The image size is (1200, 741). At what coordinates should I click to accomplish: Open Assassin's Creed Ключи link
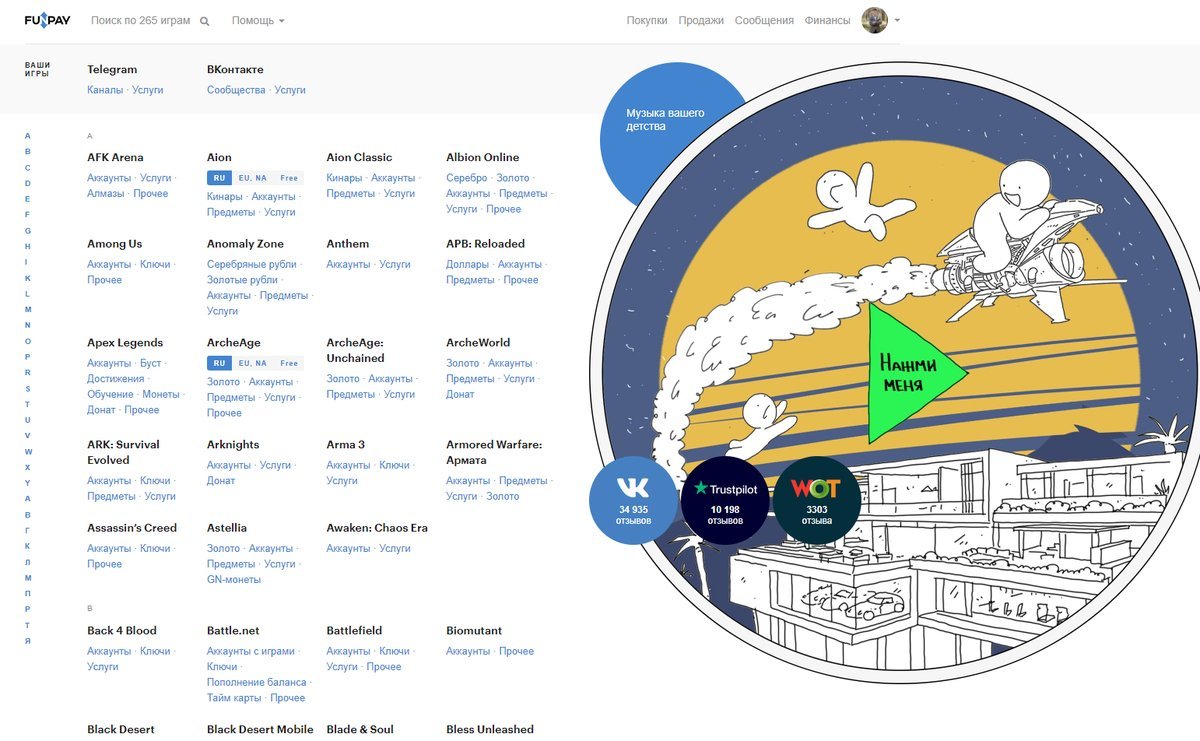click(x=155, y=548)
